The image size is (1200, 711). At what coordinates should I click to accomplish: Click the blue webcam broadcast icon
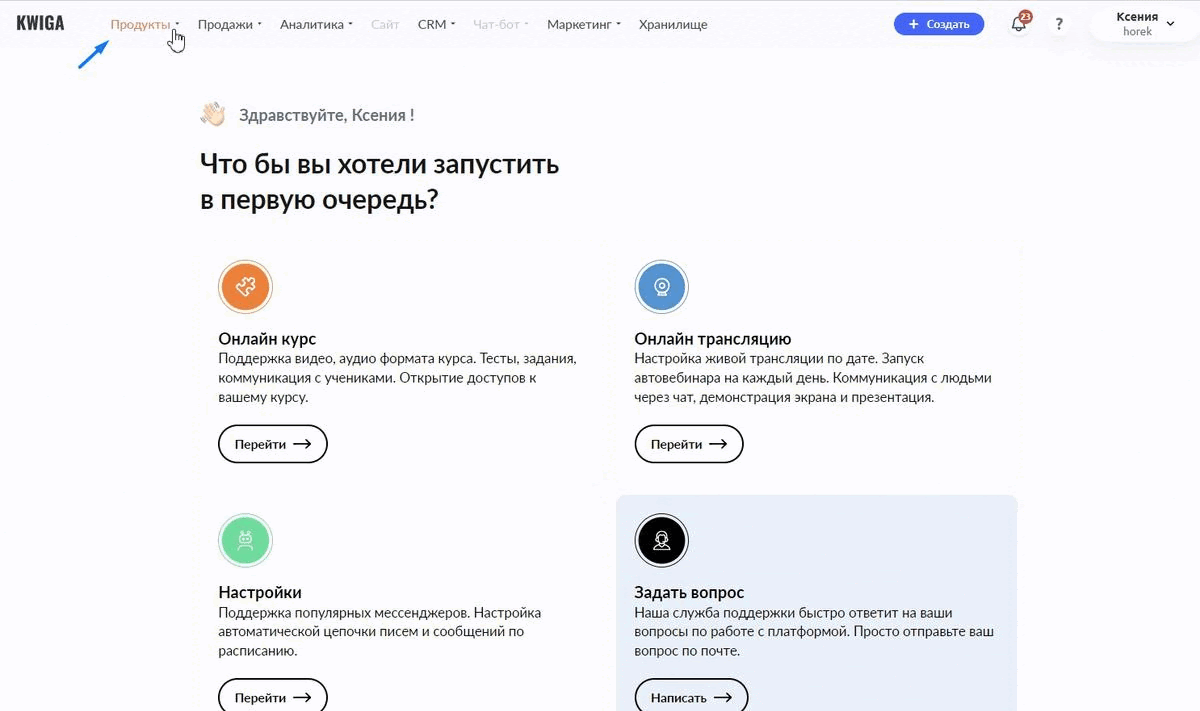pyautogui.click(x=661, y=288)
